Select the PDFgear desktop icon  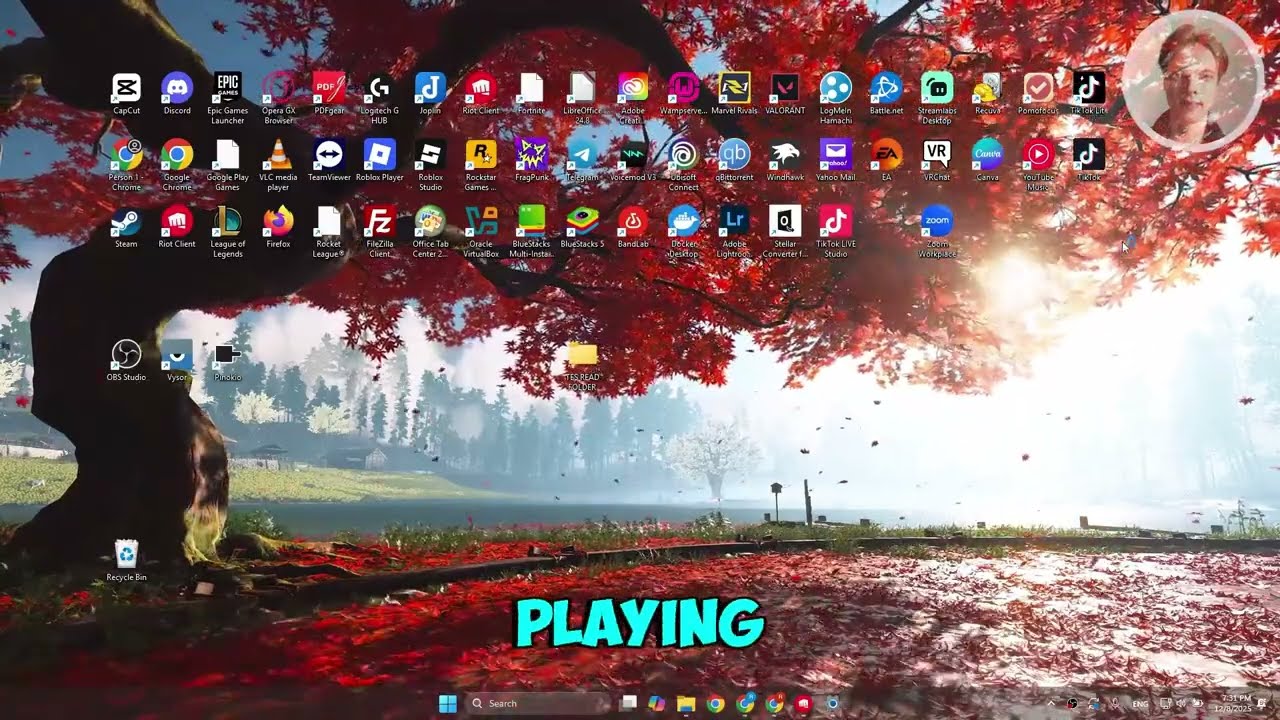(329, 88)
